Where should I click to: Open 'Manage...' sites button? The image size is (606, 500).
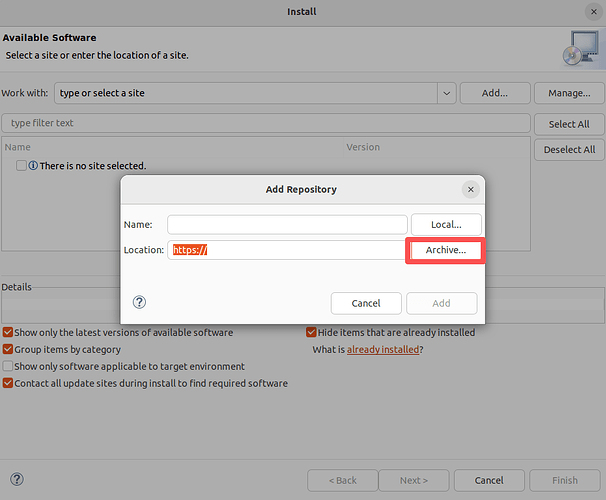point(569,93)
